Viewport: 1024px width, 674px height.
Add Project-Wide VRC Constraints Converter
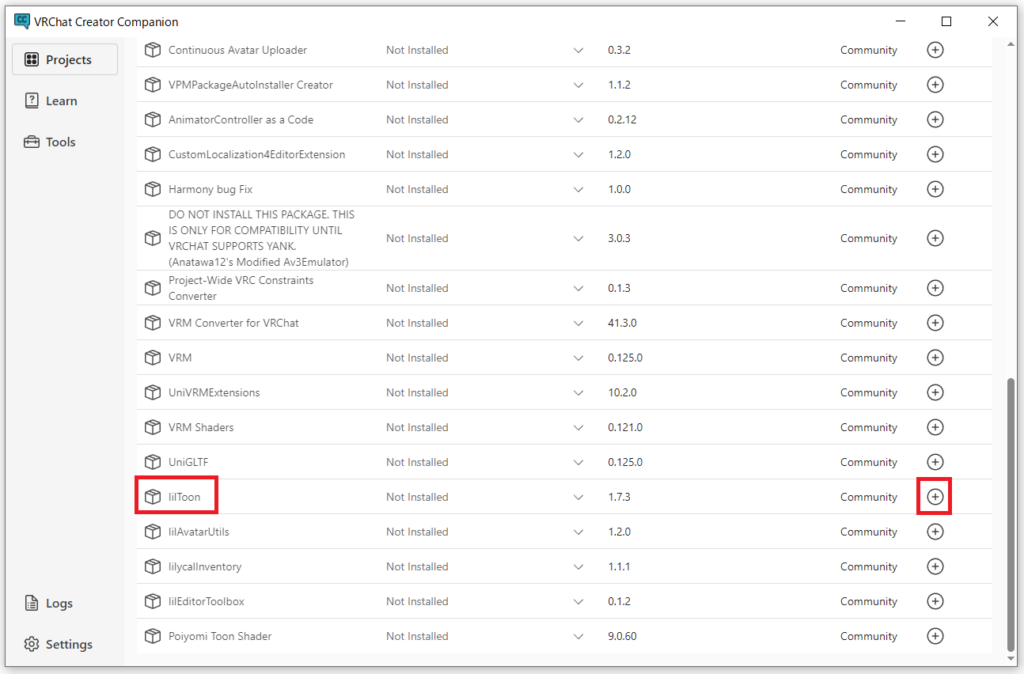point(935,288)
